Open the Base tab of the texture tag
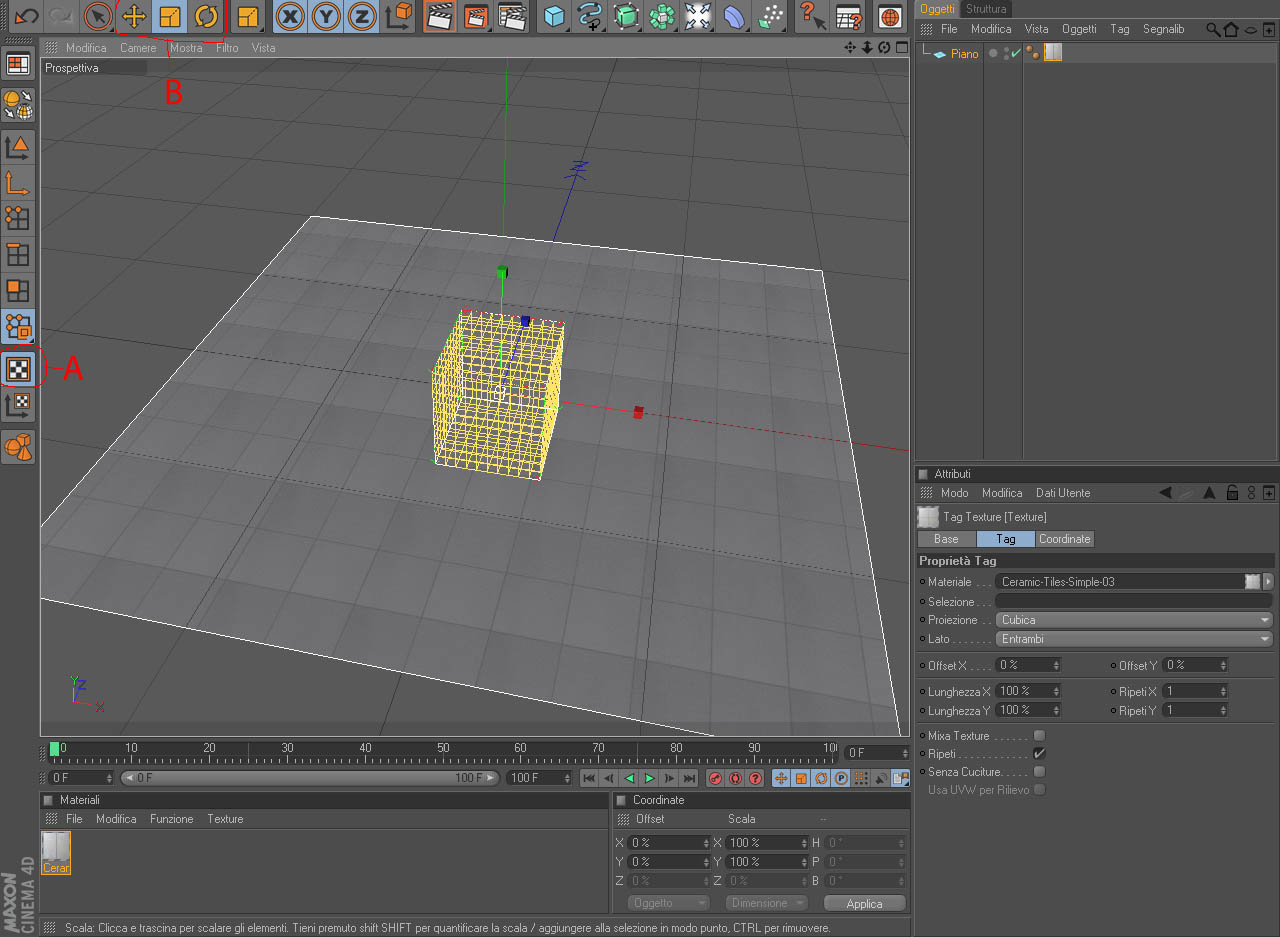This screenshot has width=1280, height=937. pyautogui.click(x=946, y=539)
